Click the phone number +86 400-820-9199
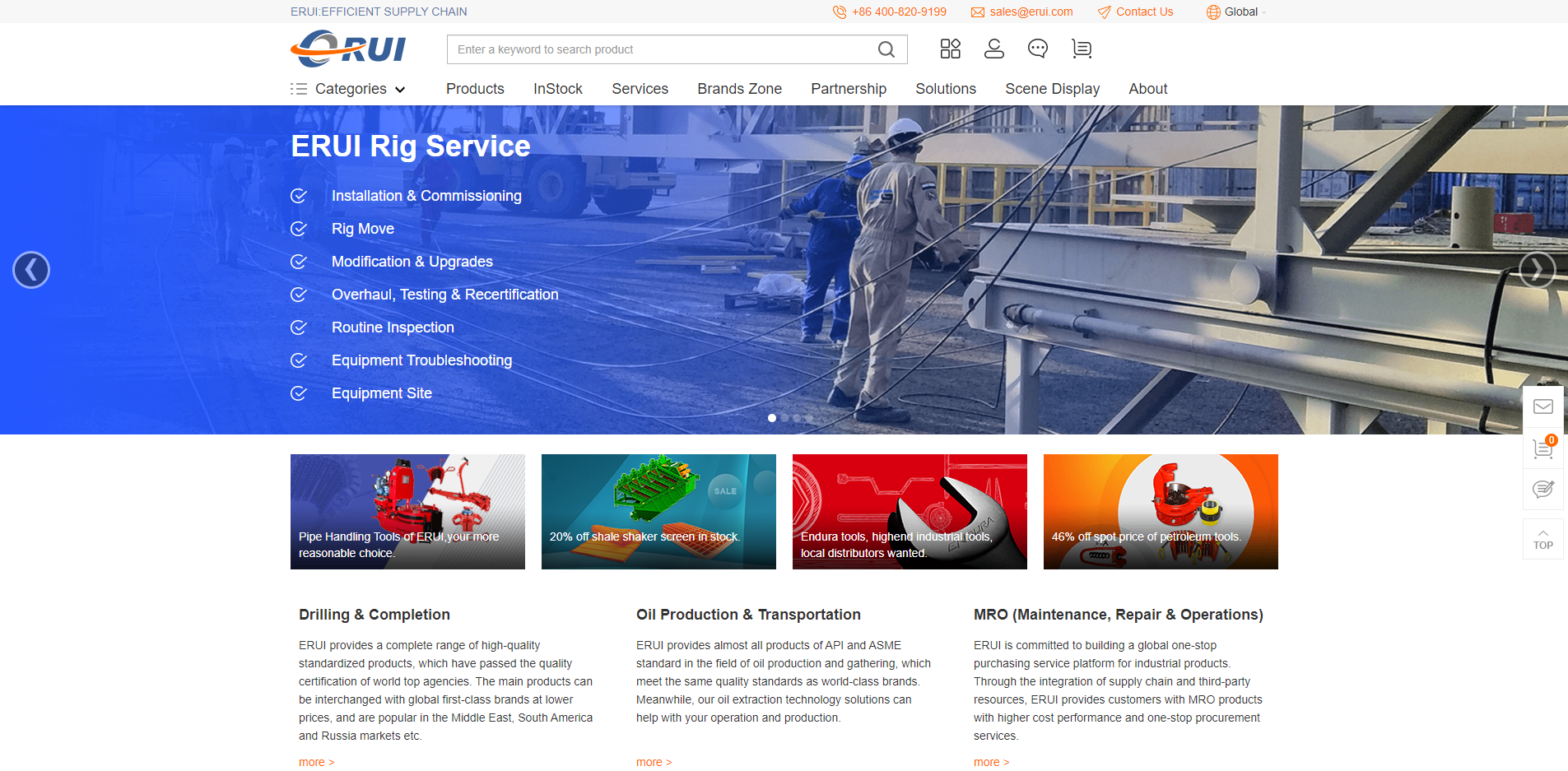The height and width of the screenshot is (771, 1568). click(x=899, y=12)
